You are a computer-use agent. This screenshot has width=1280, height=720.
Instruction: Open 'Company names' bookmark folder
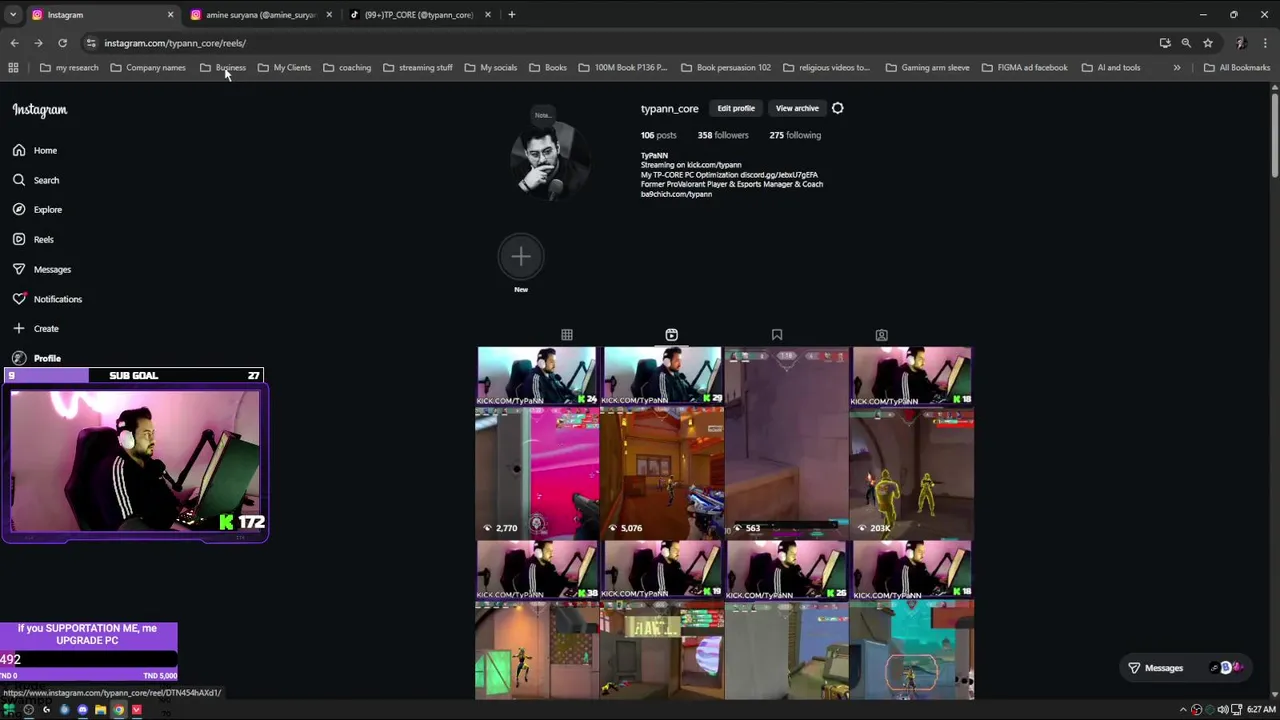(148, 68)
